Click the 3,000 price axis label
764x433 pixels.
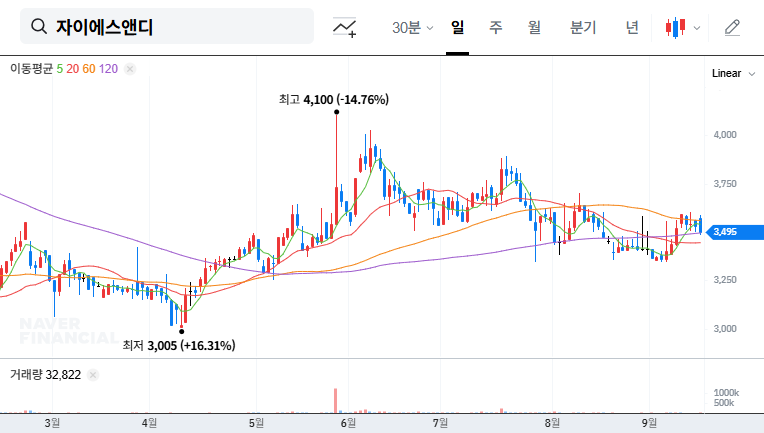click(725, 329)
